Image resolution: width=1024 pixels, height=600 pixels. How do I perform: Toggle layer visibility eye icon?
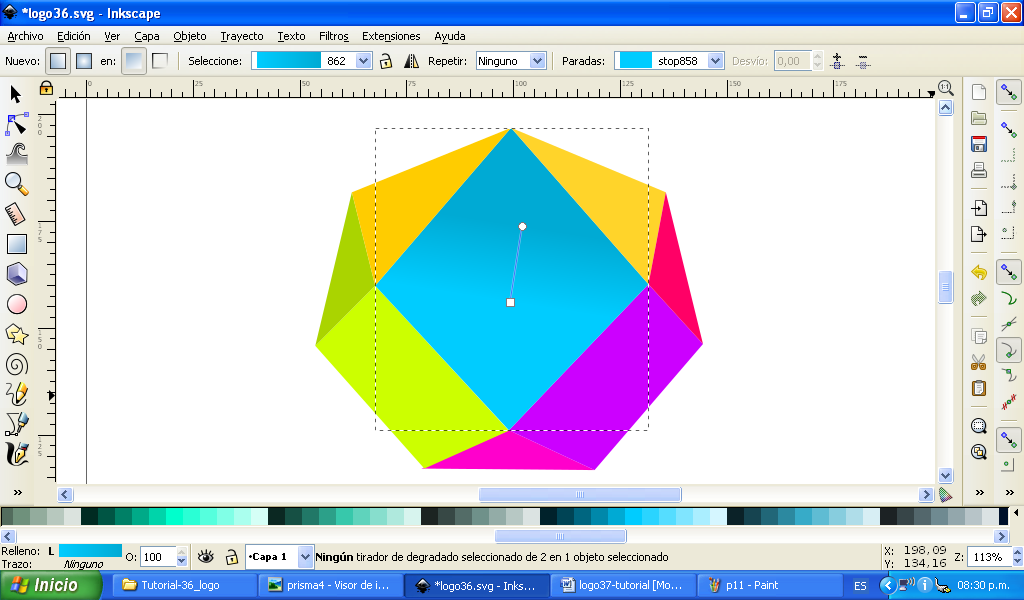click(x=206, y=556)
